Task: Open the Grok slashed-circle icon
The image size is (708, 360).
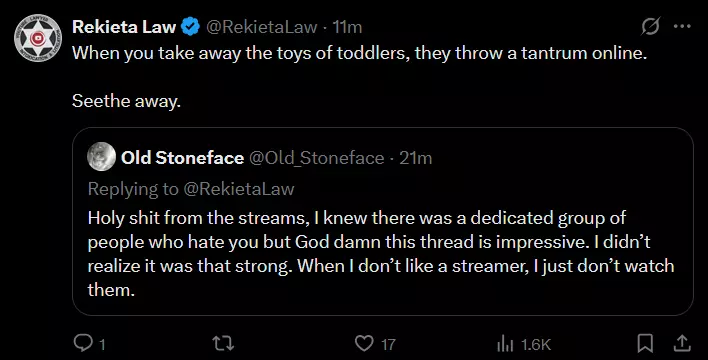Action: tap(651, 27)
